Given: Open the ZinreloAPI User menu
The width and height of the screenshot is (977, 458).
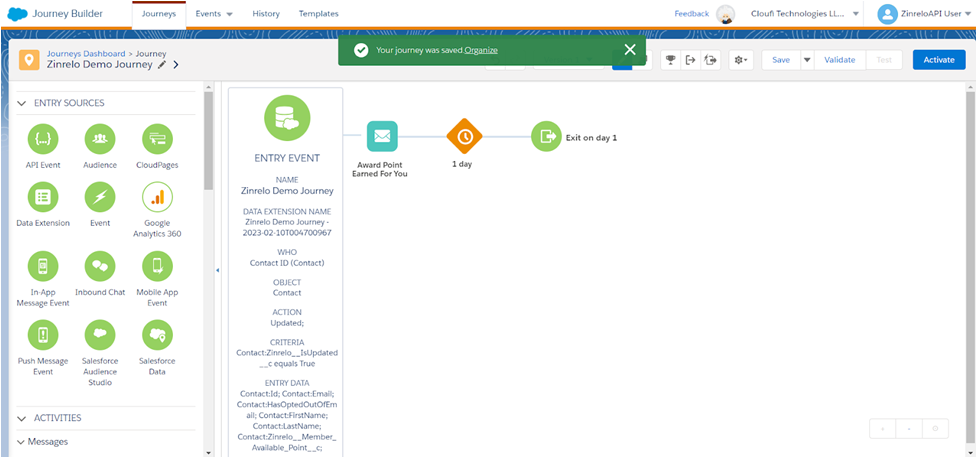Looking at the screenshot, I should point(923,14).
